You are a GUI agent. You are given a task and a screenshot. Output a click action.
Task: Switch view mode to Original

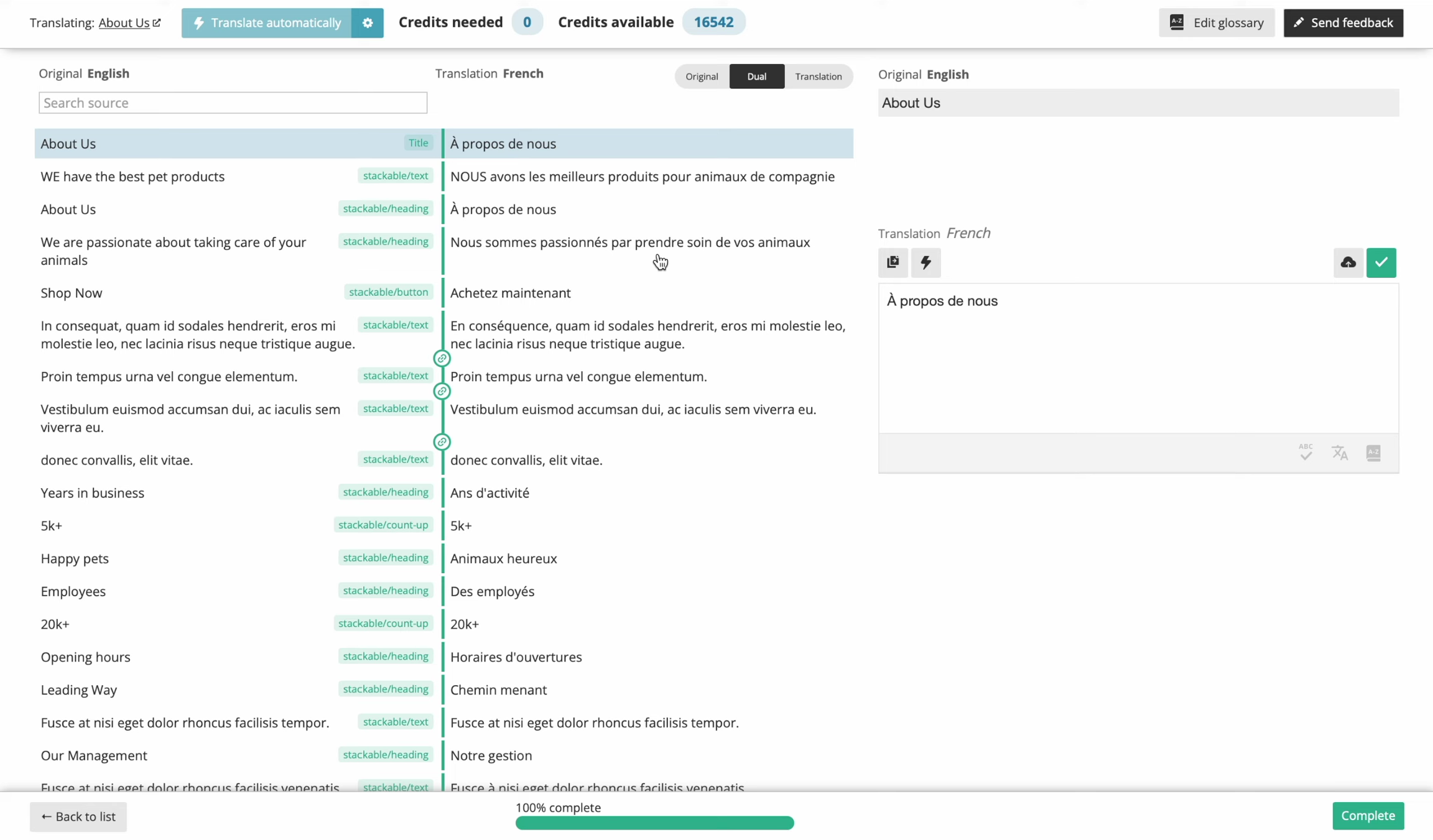point(701,76)
